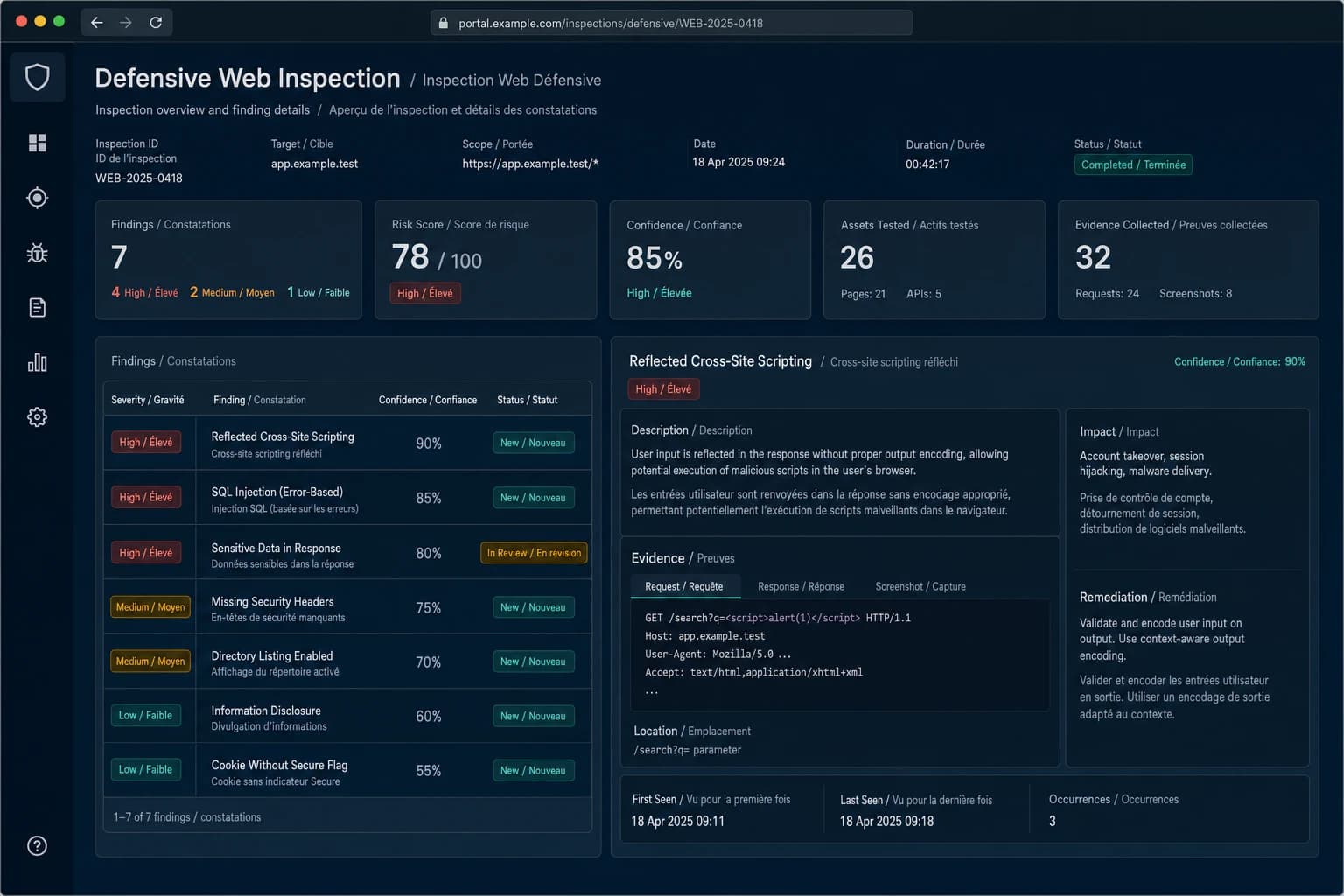This screenshot has height=896, width=1344.
Task: Select the Missing Security Headers finding
Action: [x=347, y=607]
